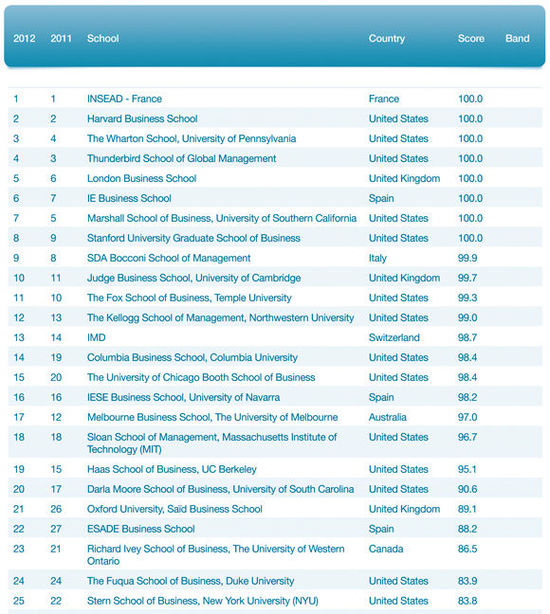Click Canada in the Richard Ivey row
Image resolution: width=550 pixels, height=614 pixels.
(386, 549)
